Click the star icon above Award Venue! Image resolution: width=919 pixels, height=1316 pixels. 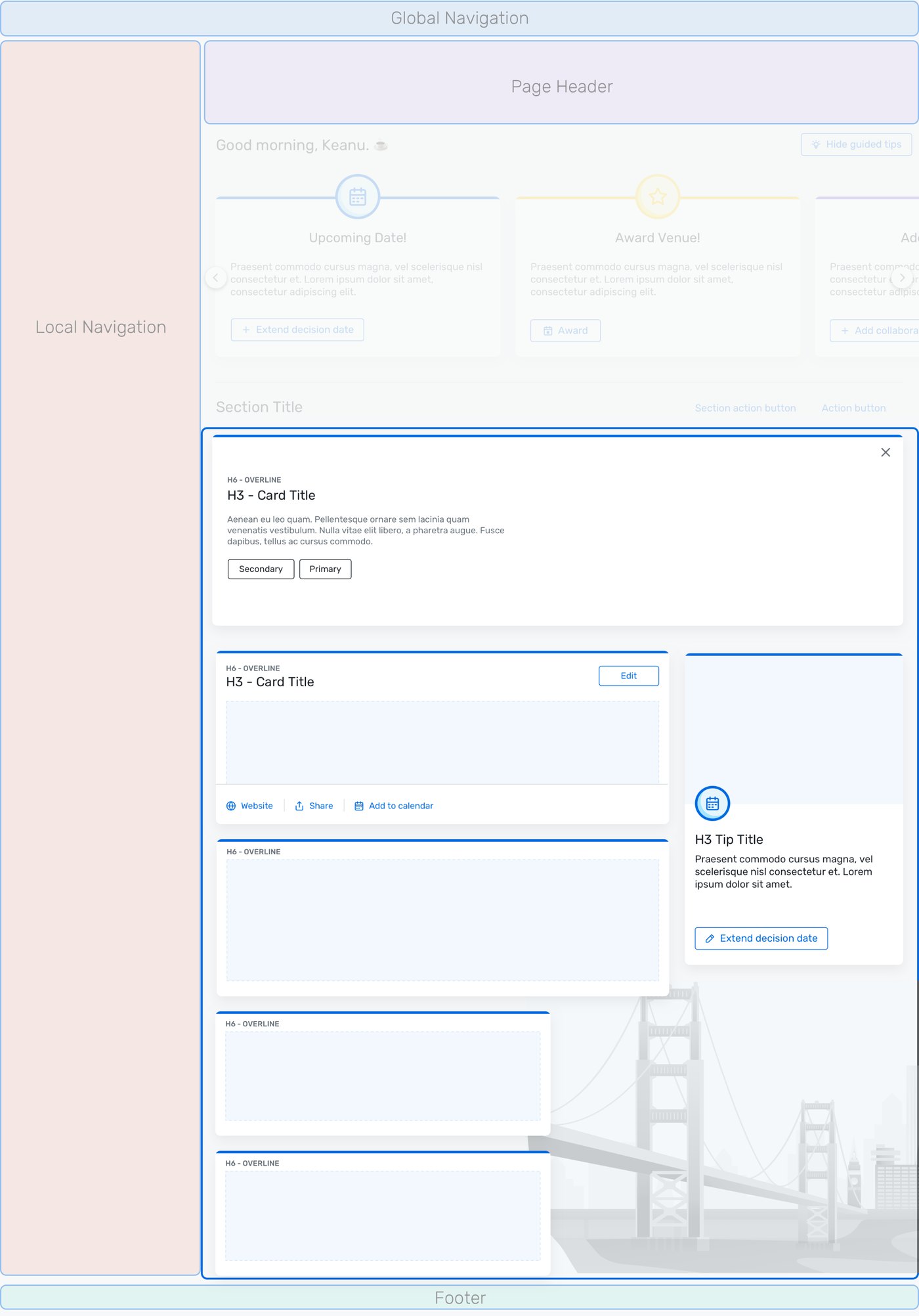click(x=658, y=196)
